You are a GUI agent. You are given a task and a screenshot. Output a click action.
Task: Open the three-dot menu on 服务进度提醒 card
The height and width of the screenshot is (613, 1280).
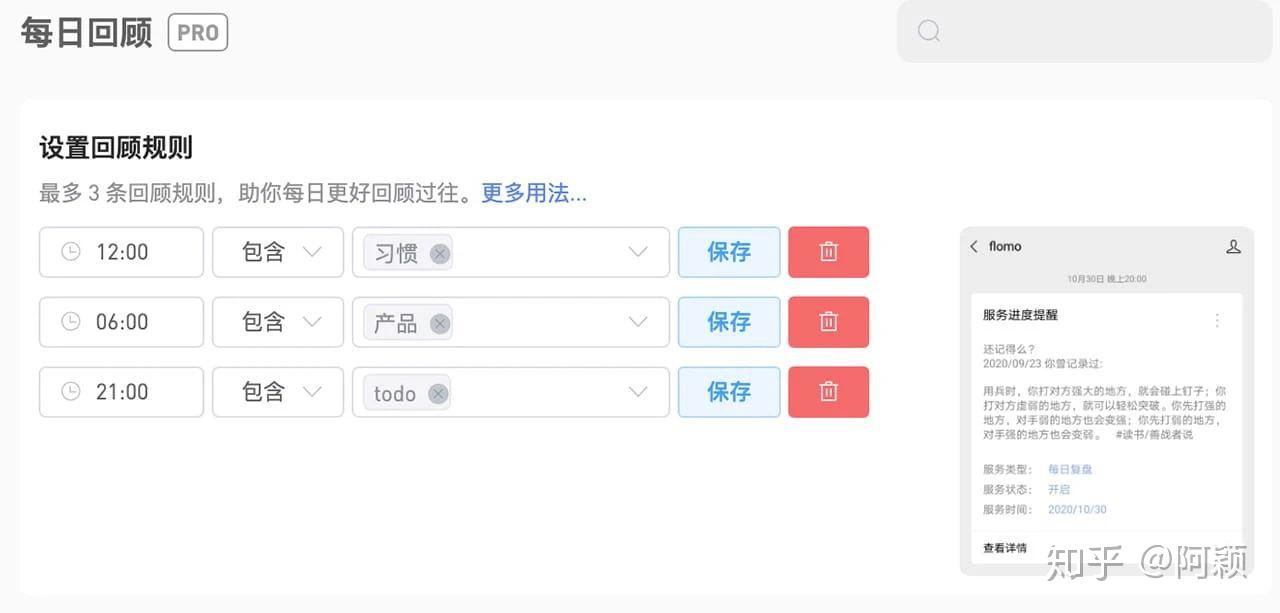pos(1217,320)
